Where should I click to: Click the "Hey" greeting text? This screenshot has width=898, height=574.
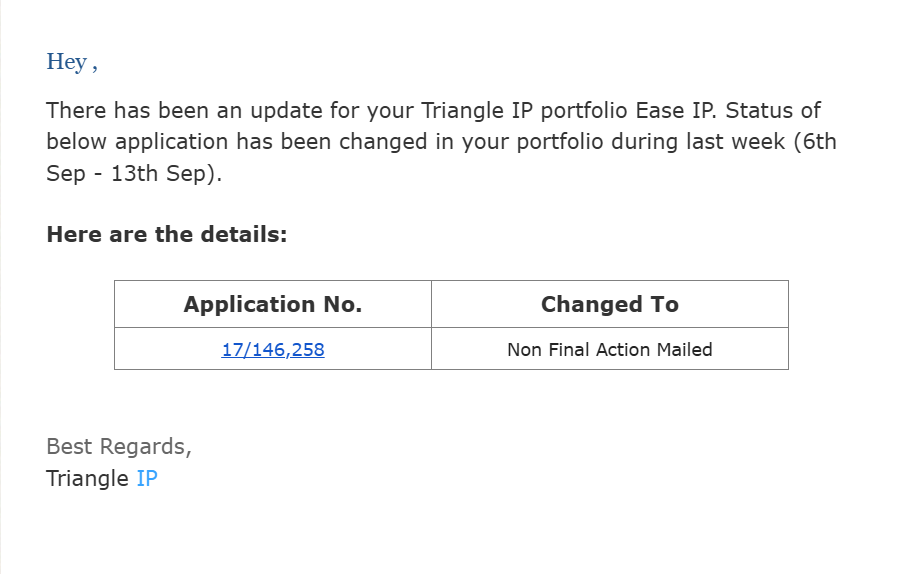pyautogui.click(x=67, y=62)
